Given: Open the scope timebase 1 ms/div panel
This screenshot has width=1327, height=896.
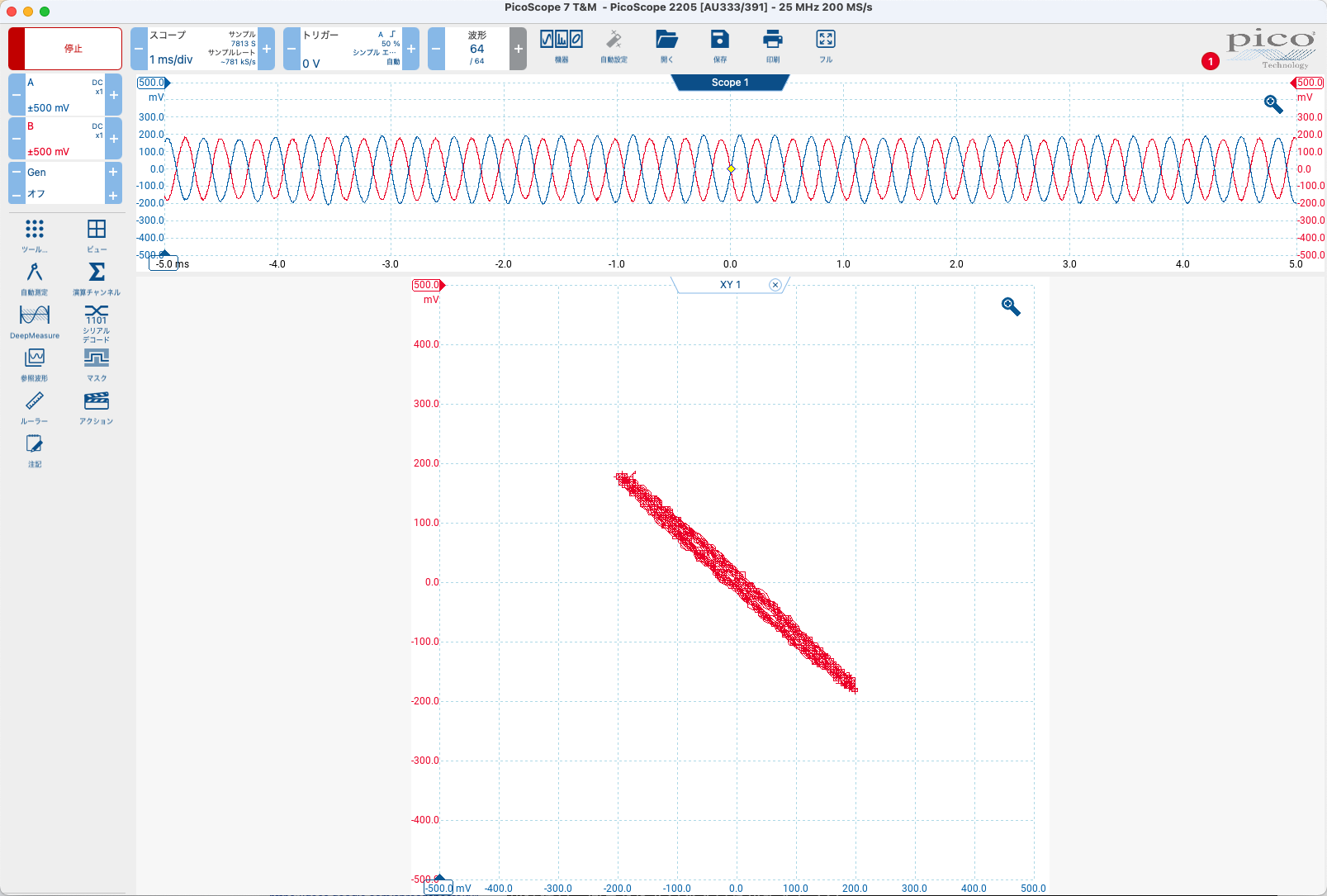Looking at the screenshot, I should 202,49.
